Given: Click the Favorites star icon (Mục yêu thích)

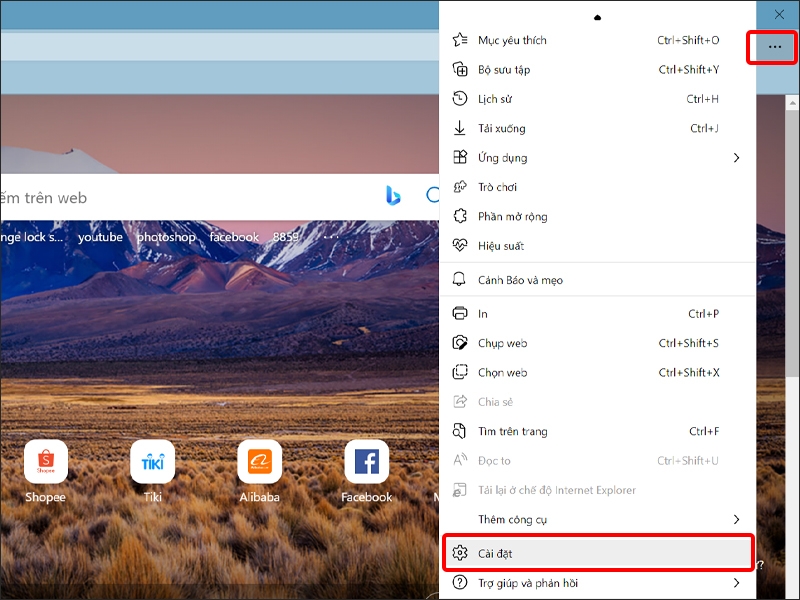Looking at the screenshot, I should 460,39.
